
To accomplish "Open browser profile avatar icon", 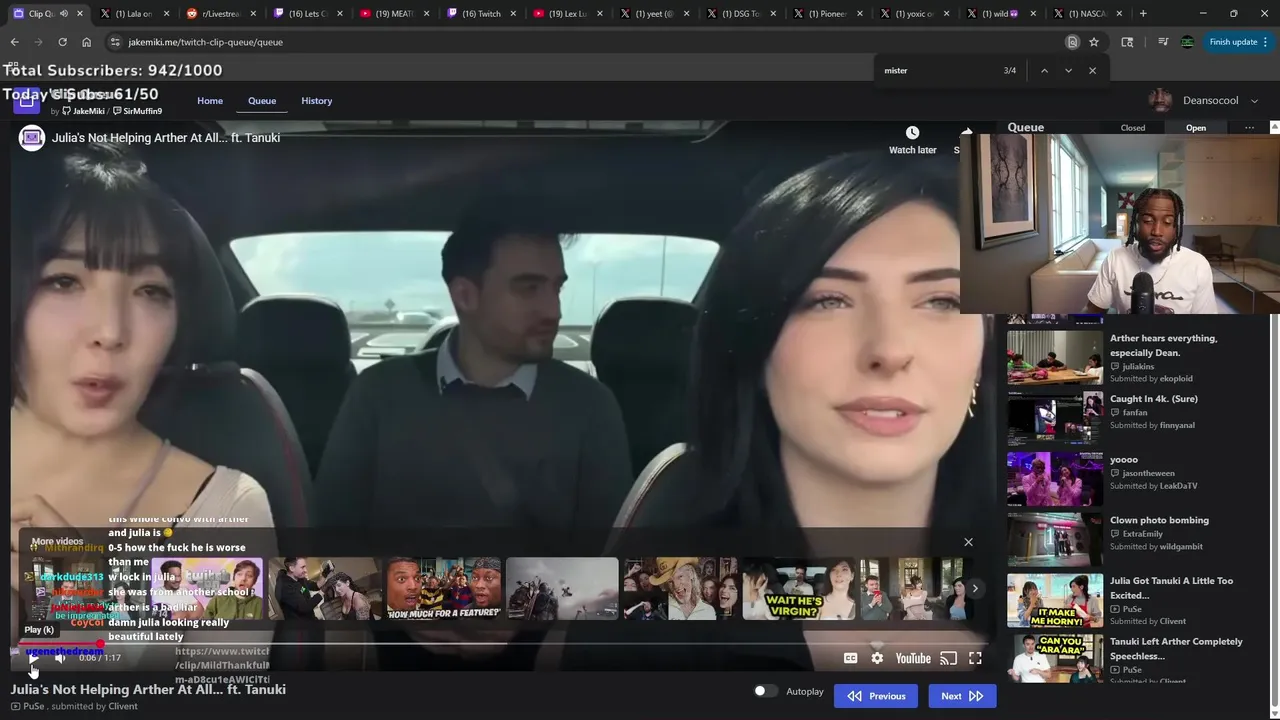I will [x=1187, y=42].
